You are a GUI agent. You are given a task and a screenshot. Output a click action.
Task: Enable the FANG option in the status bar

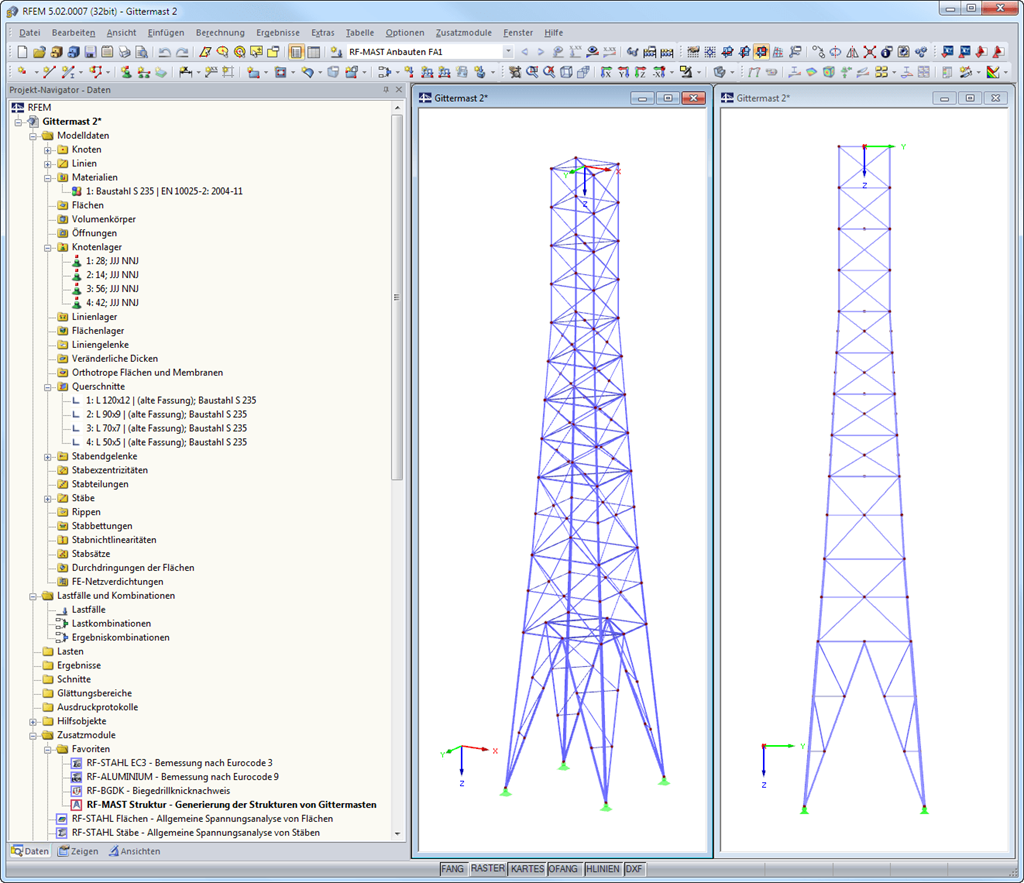pos(453,868)
